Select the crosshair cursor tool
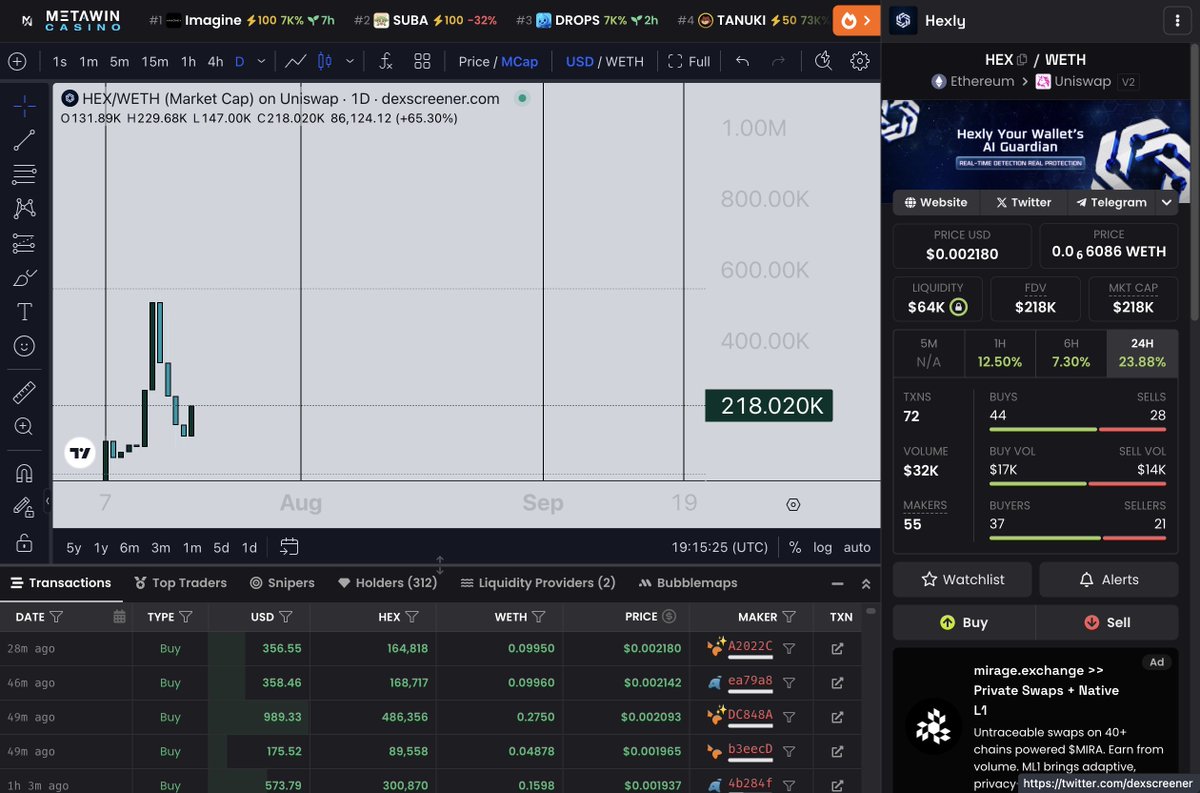 click(24, 105)
